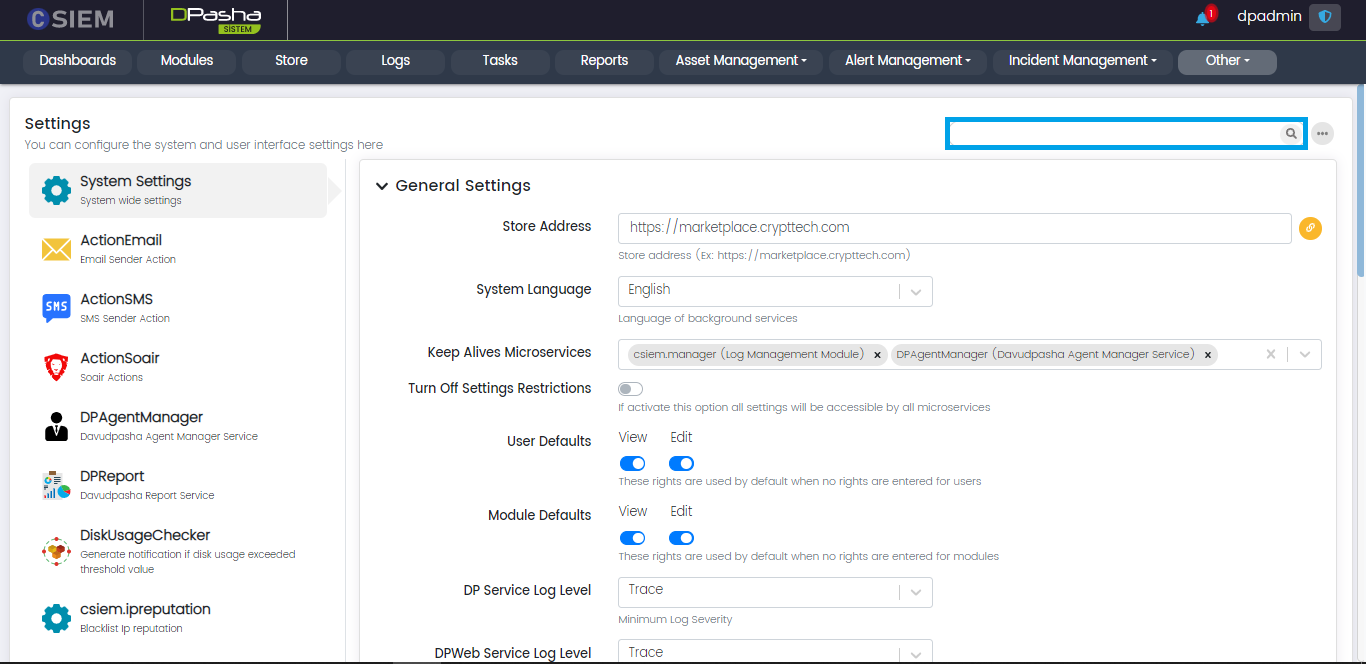Go to the Dashboards page
The width and height of the screenshot is (1366, 664).
[x=78, y=61]
